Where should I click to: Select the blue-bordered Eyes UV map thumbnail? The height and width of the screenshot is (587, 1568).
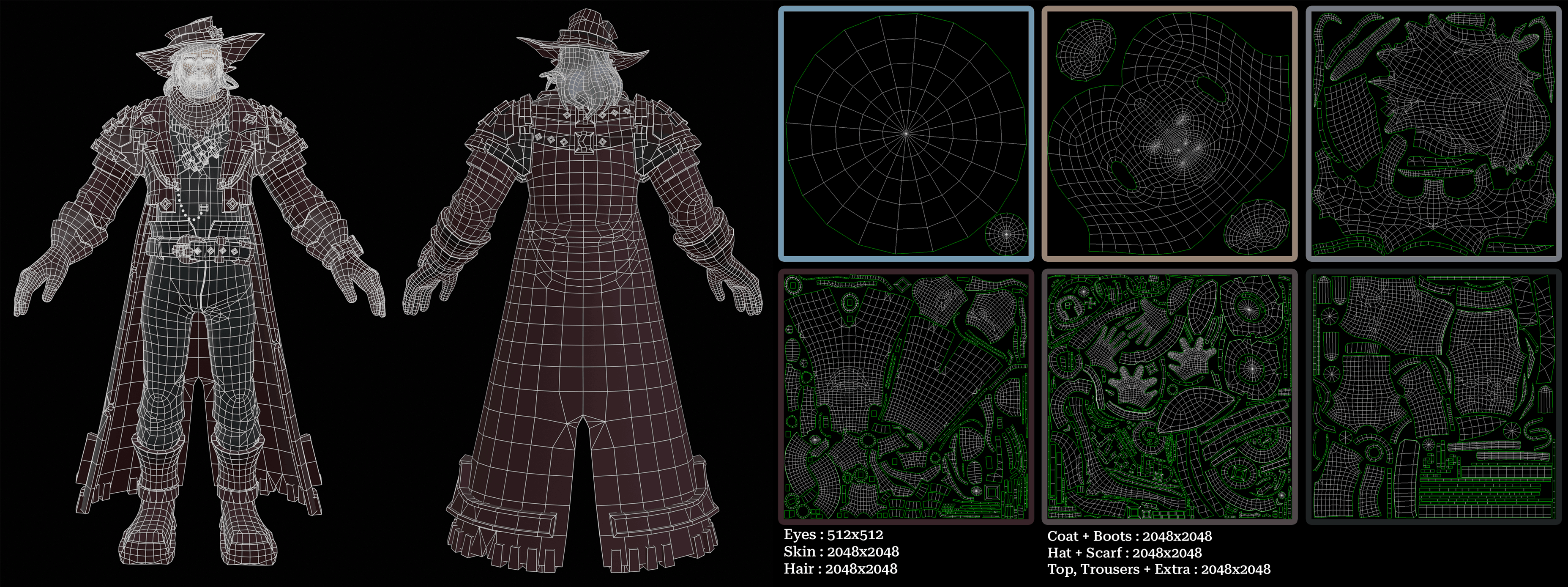[x=906, y=133]
